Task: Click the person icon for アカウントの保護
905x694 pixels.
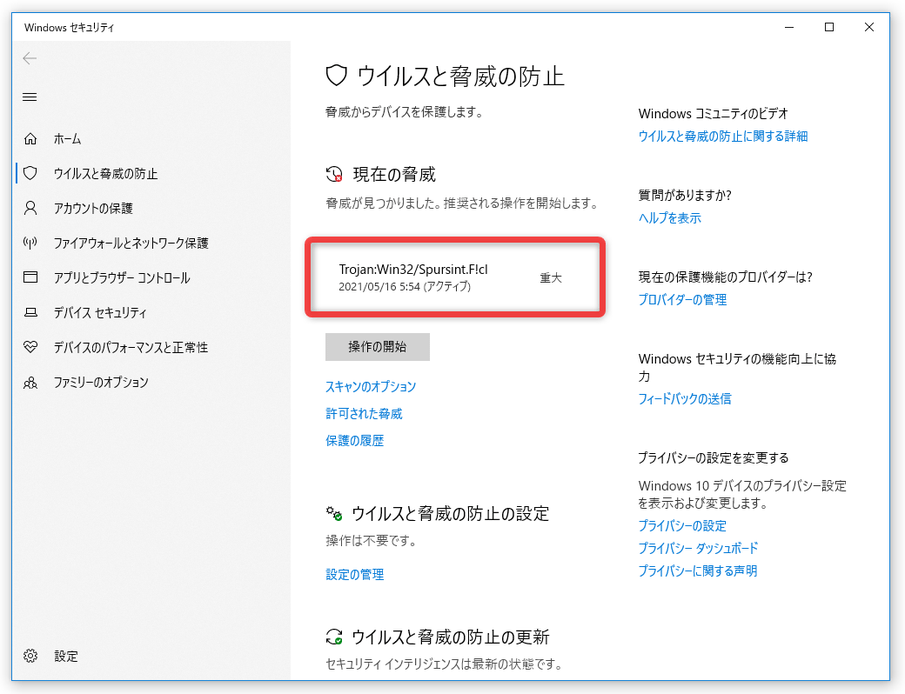Action: tap(30, 208)
